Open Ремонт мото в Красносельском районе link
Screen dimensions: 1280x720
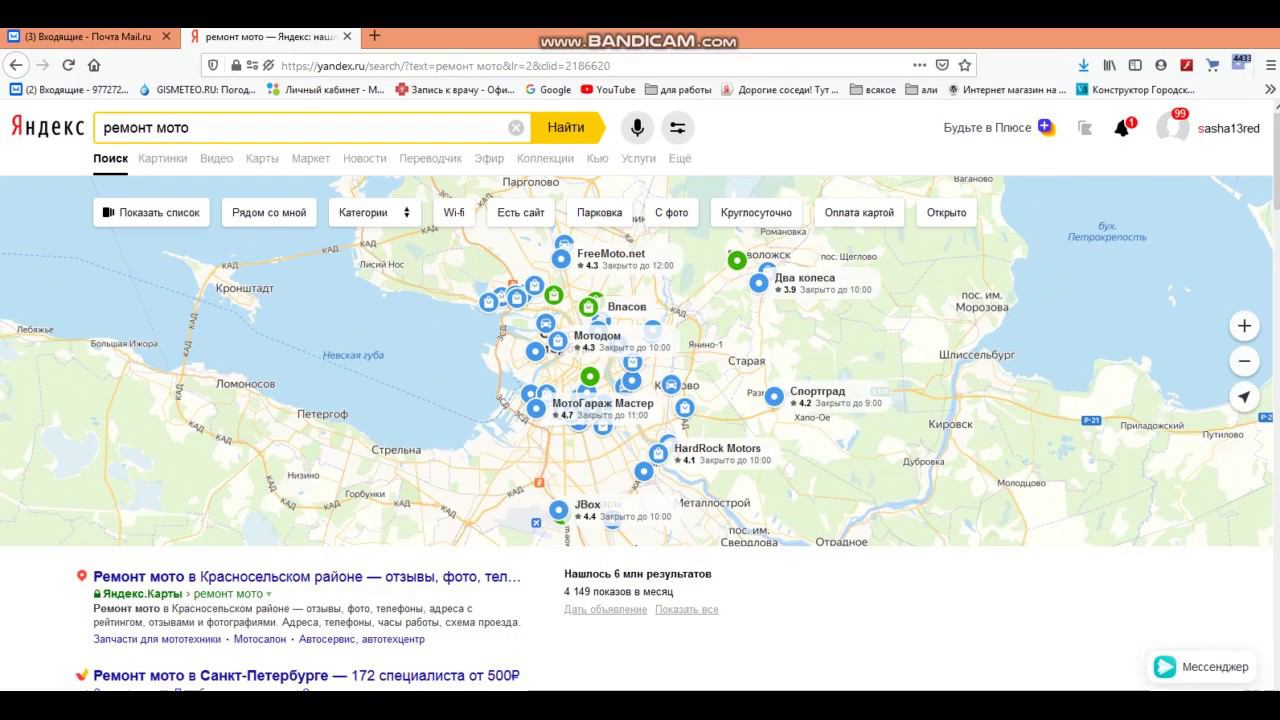[x=307, y=577]
